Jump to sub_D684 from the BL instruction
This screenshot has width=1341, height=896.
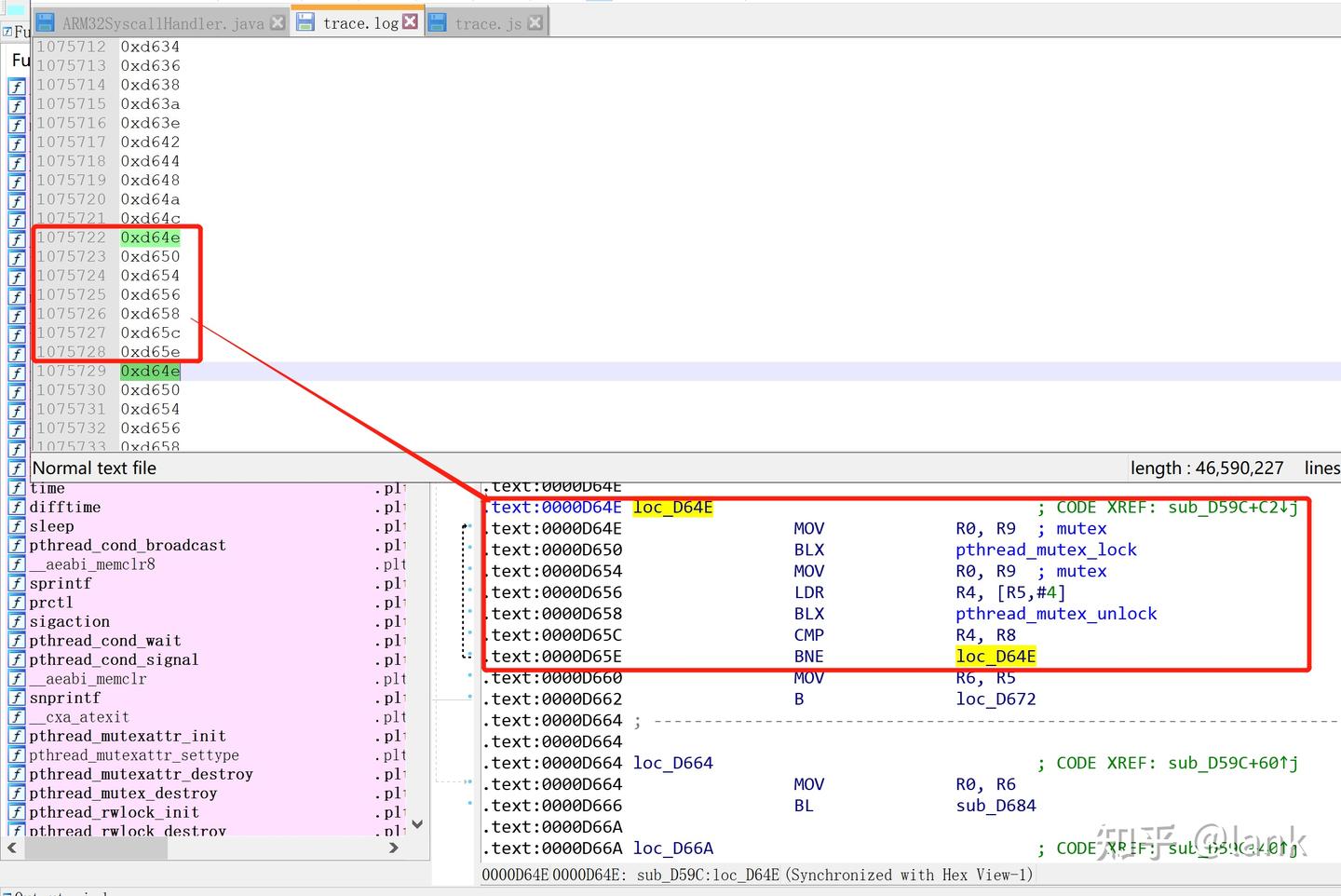tap(996, 806)
